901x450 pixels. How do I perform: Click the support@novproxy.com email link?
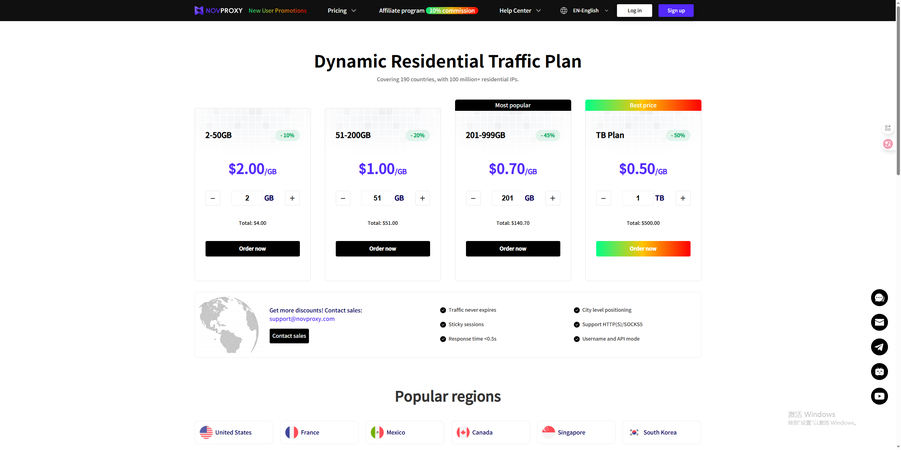click(302, 319)
